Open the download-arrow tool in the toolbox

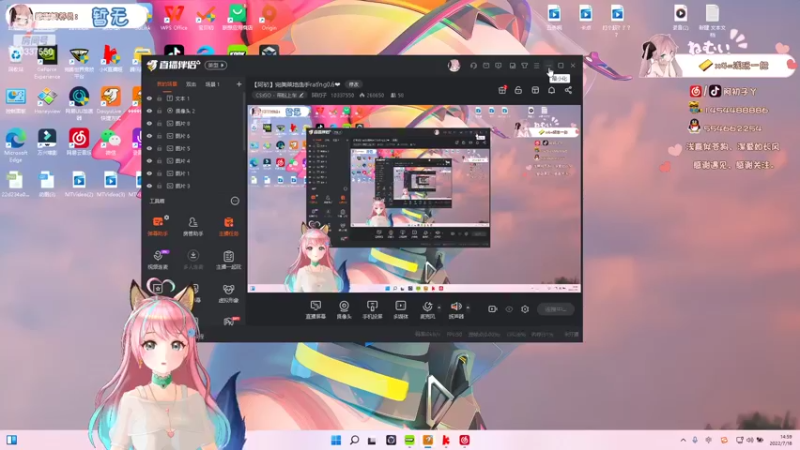(x=193, y=259)
